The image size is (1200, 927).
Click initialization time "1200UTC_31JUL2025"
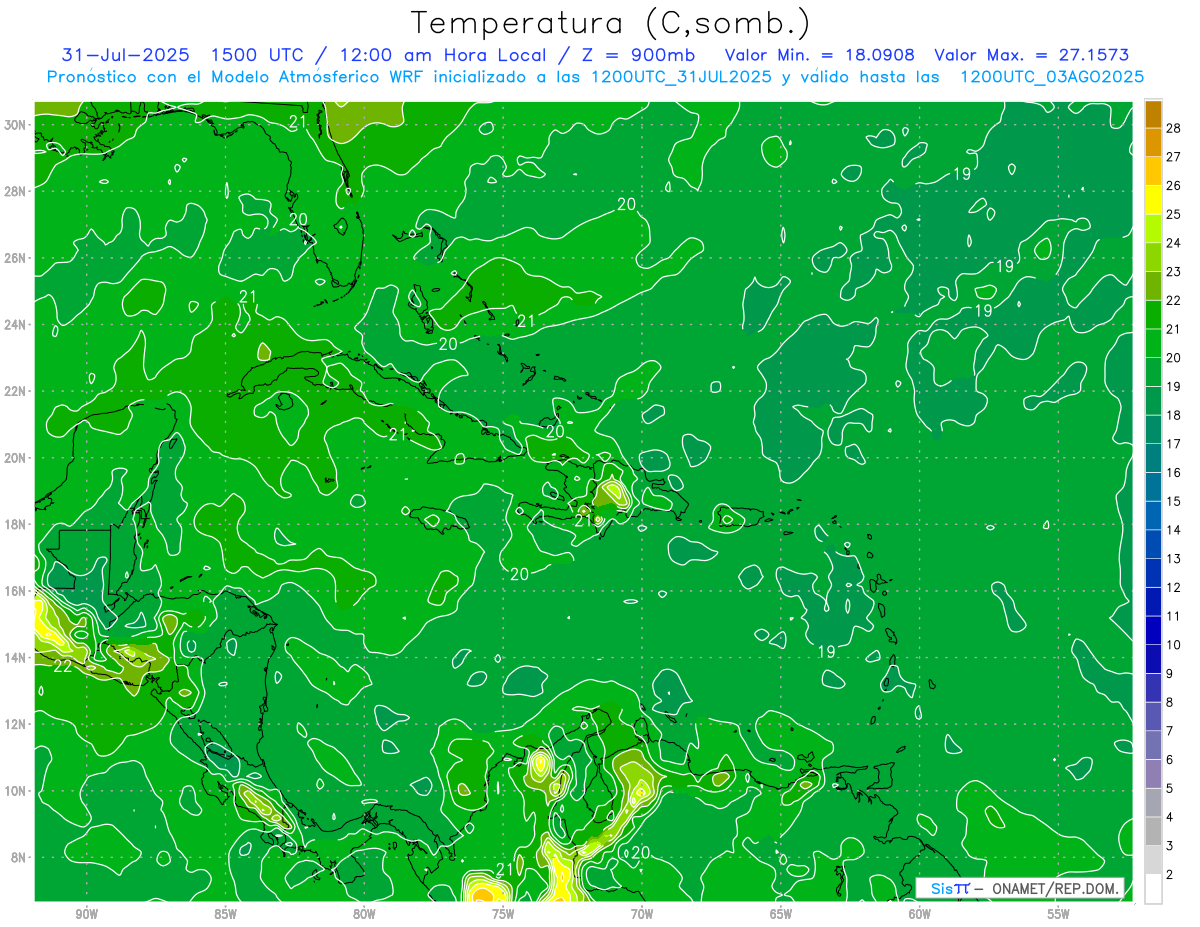coord(682,77)
